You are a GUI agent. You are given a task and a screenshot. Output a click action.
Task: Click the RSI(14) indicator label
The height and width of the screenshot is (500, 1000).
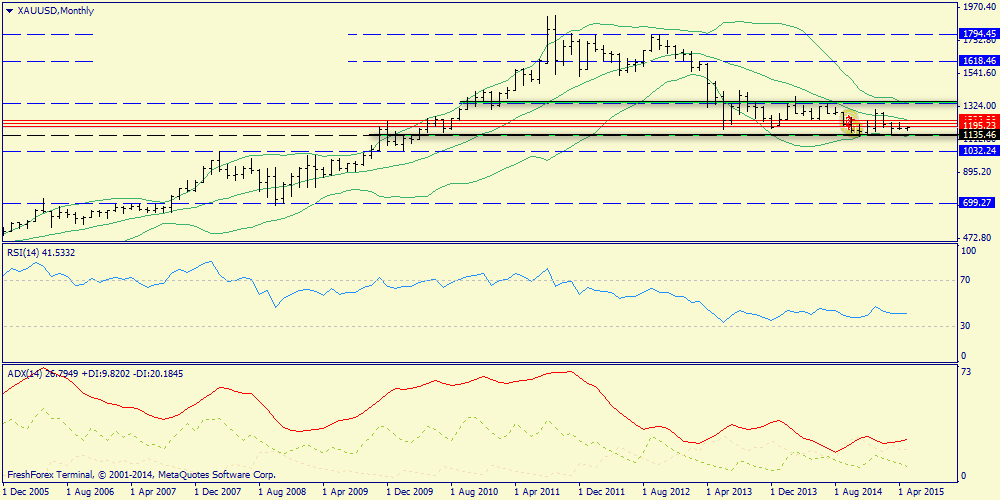coord(40,253)
